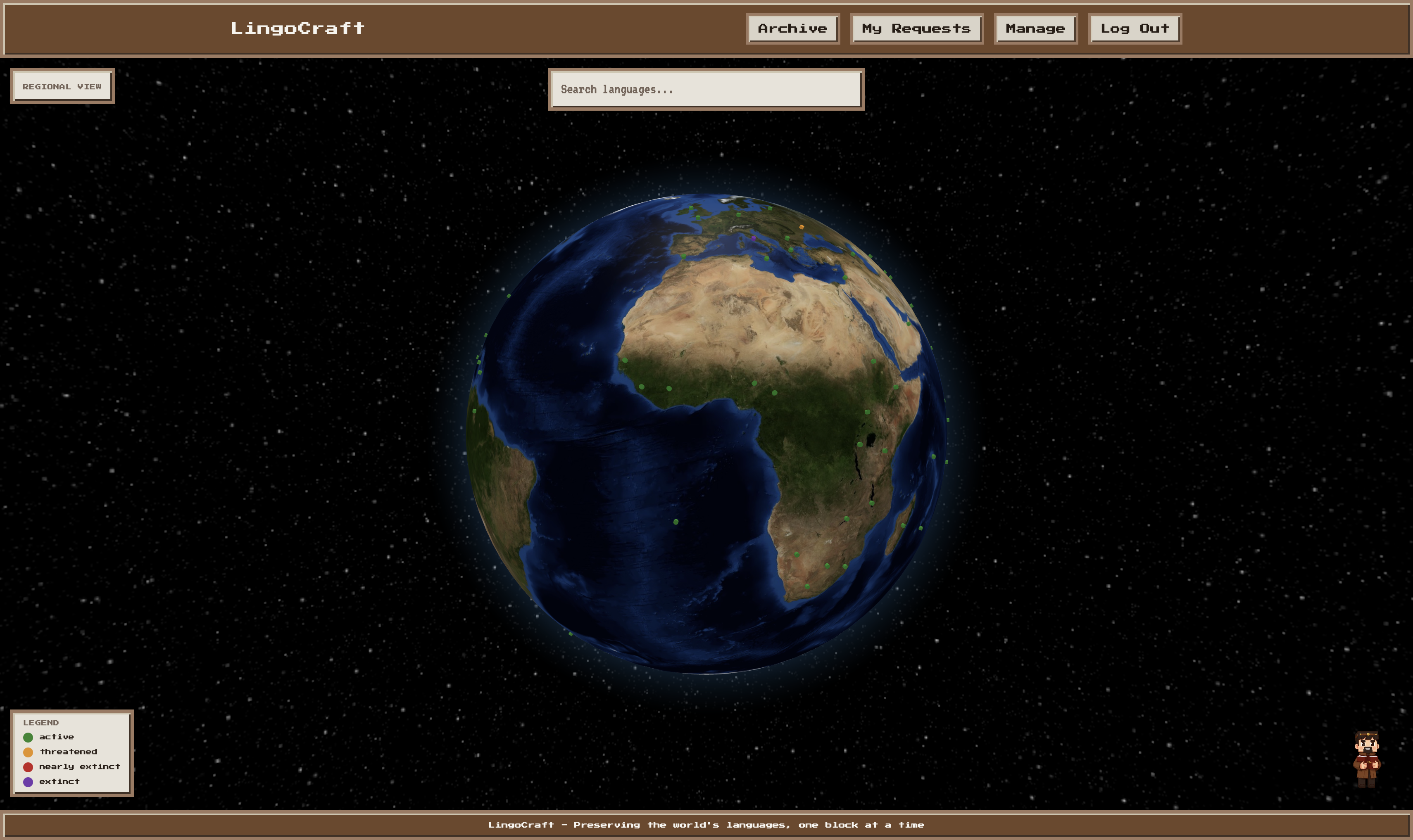Switch to Regional View
Screen dimensions: 1413x840
click(62, 86)
